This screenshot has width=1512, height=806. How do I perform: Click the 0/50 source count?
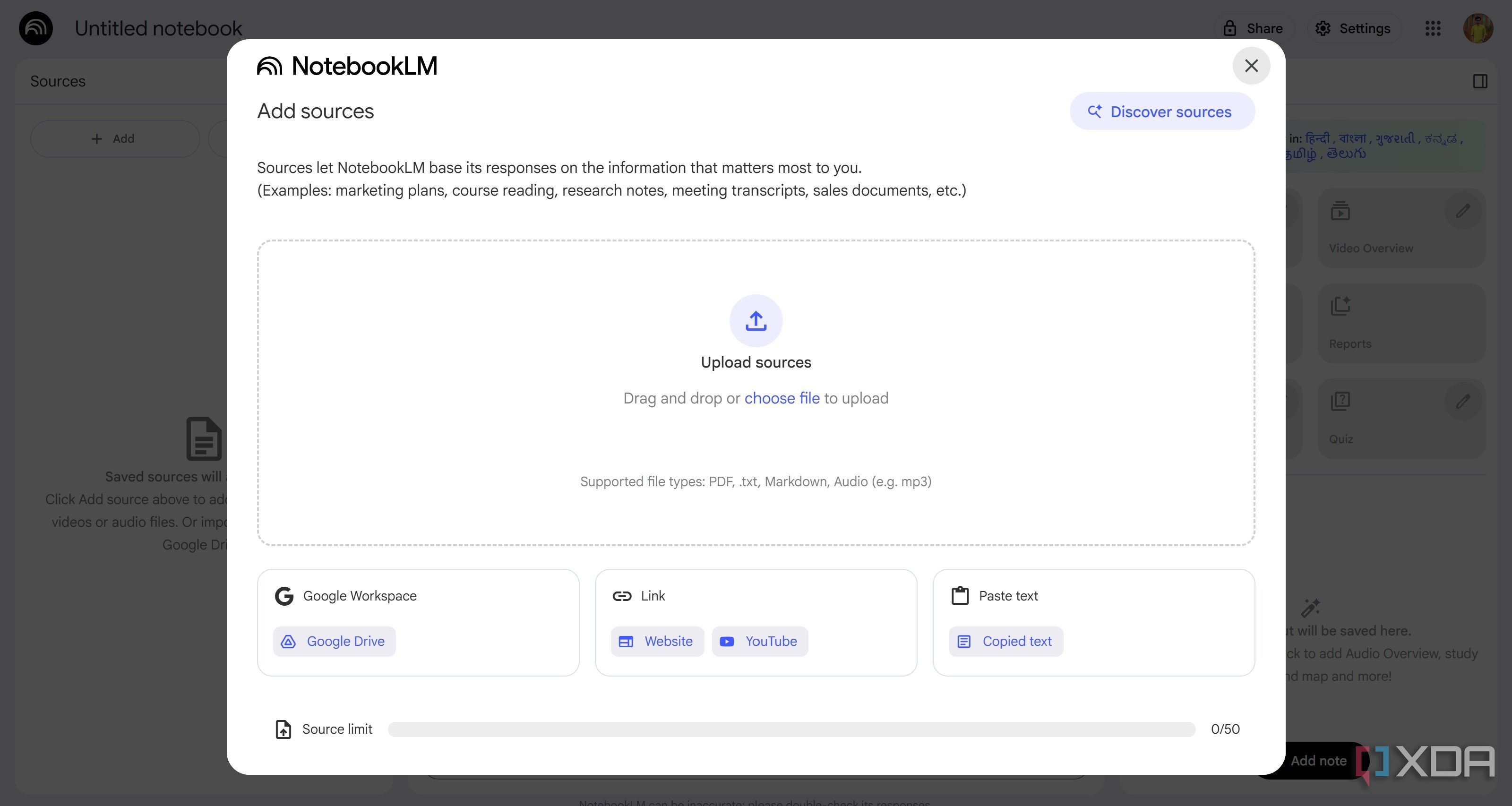[1225, 729]
